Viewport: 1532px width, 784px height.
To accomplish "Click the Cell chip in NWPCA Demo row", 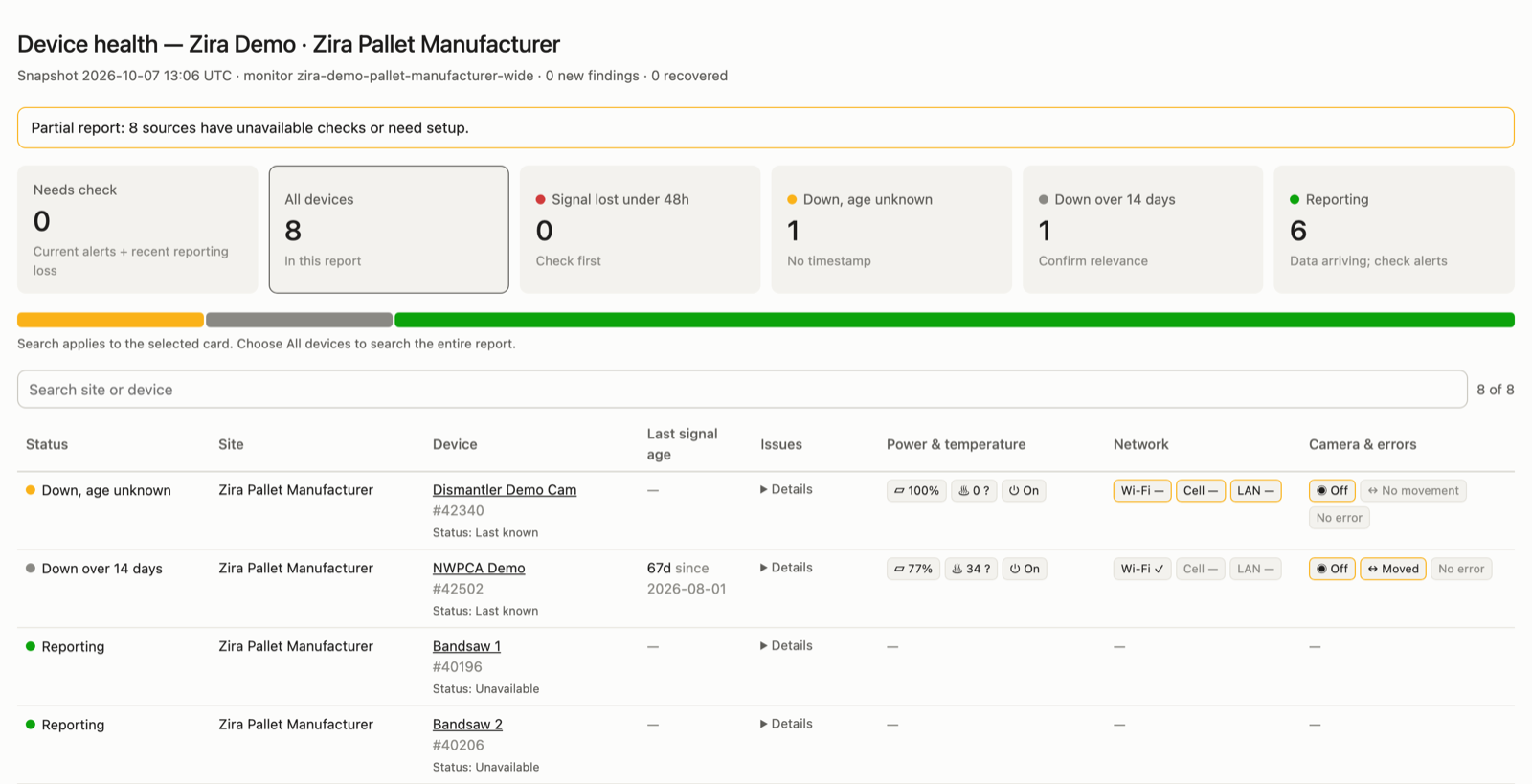I will pyautogui.click(x=1201, y=569).
